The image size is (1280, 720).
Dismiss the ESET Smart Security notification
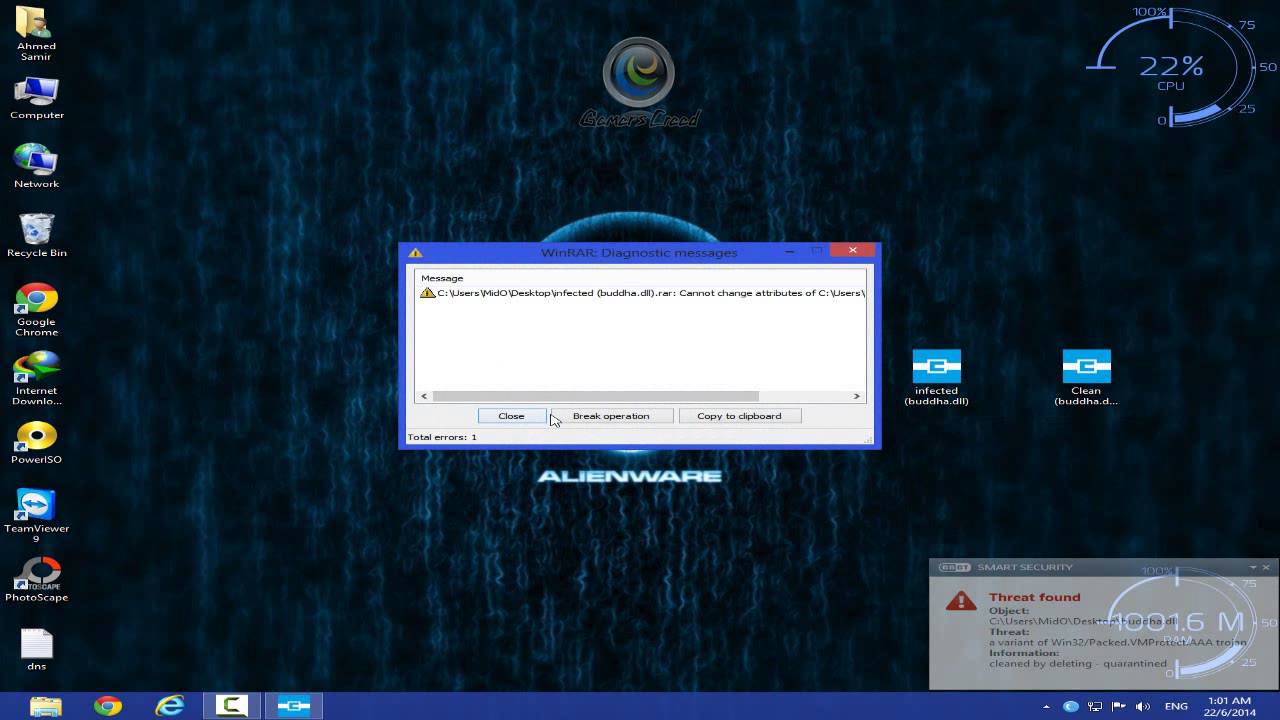(x=1266, y=567)
